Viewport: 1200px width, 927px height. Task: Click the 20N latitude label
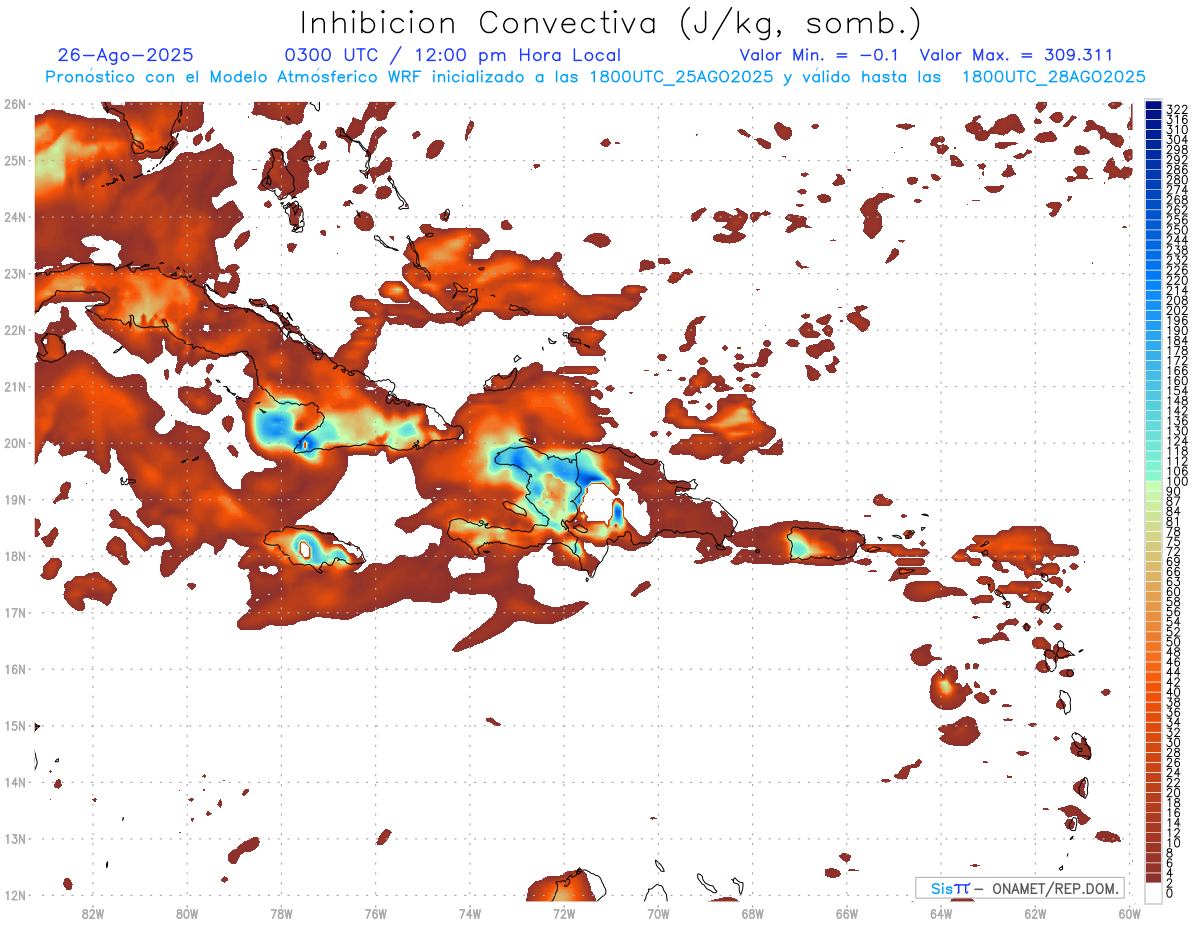(14, 443)
